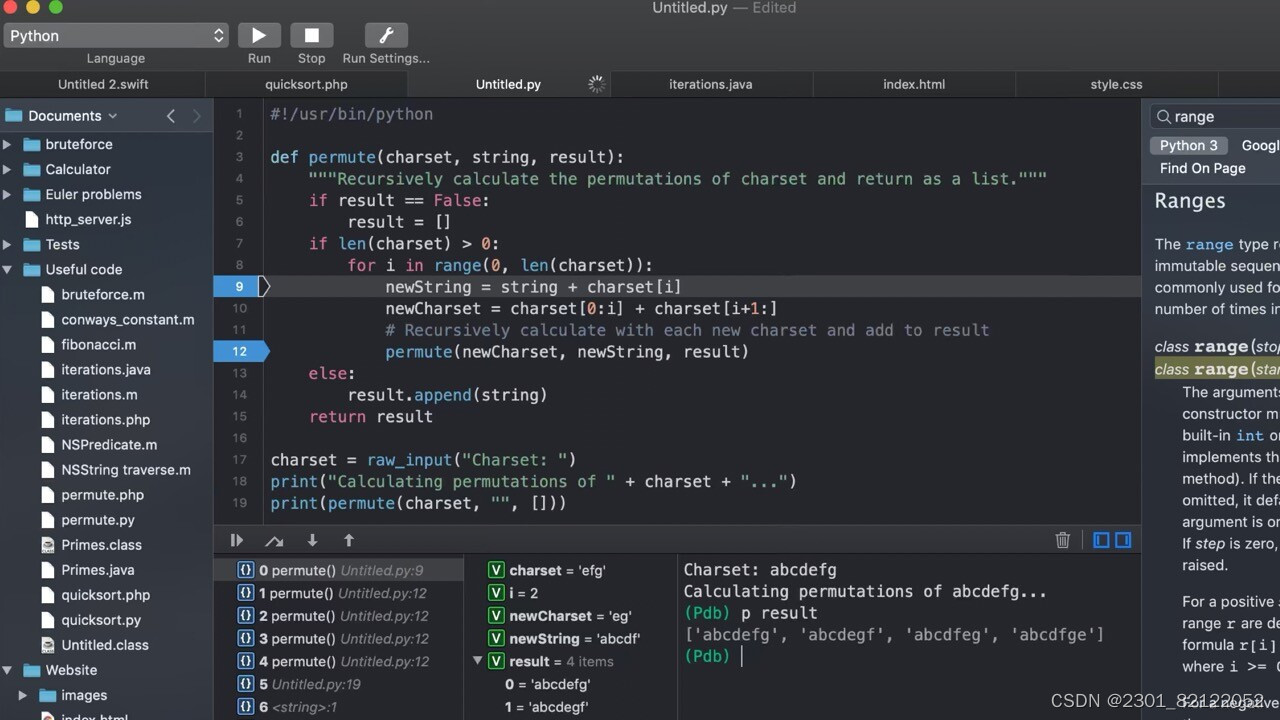
Task: Collapse the 'result = 4 items' variable
Action: pyautogui.click(x=477, y=661)
